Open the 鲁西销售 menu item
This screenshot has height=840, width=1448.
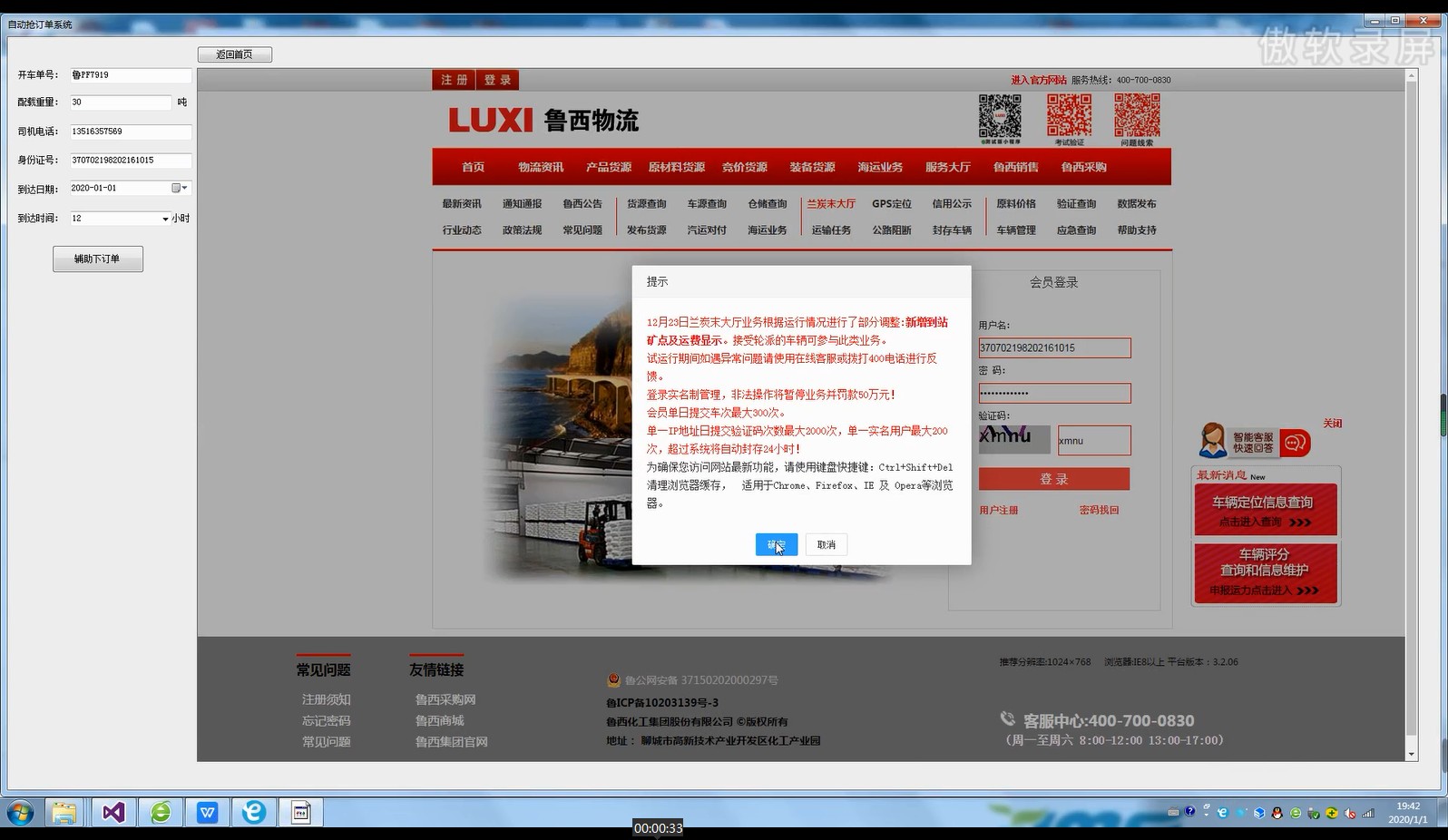(1016, 167)
